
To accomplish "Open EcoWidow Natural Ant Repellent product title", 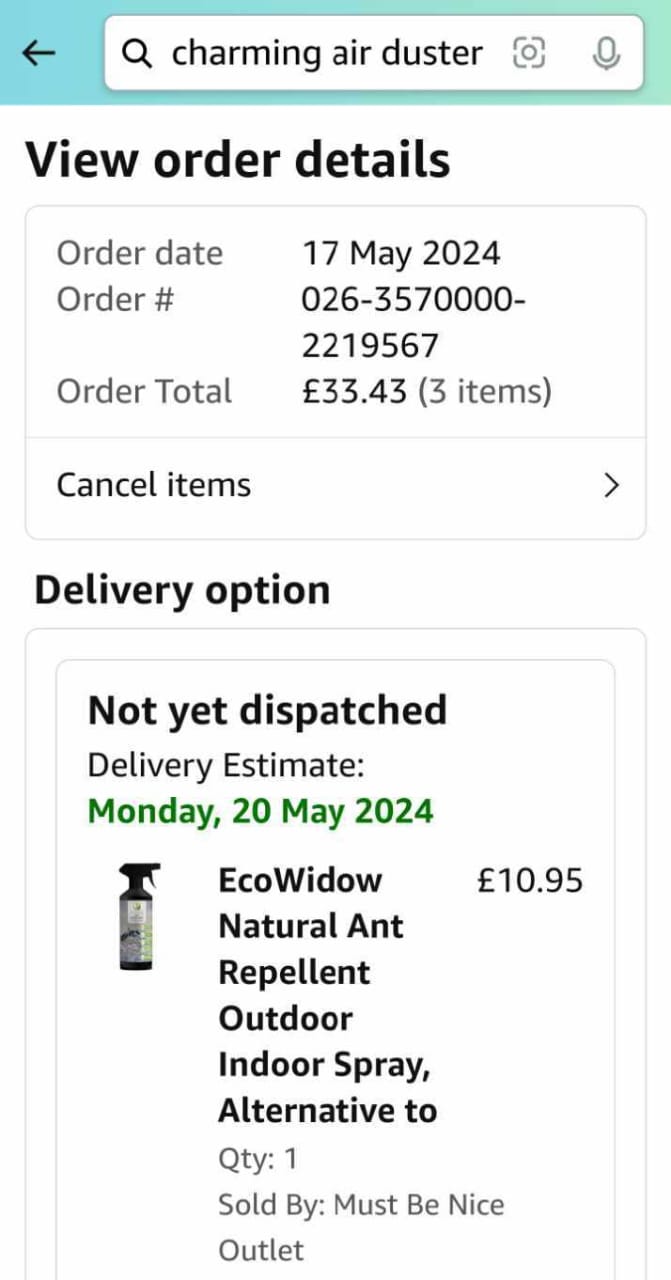I will coord(328,996).
